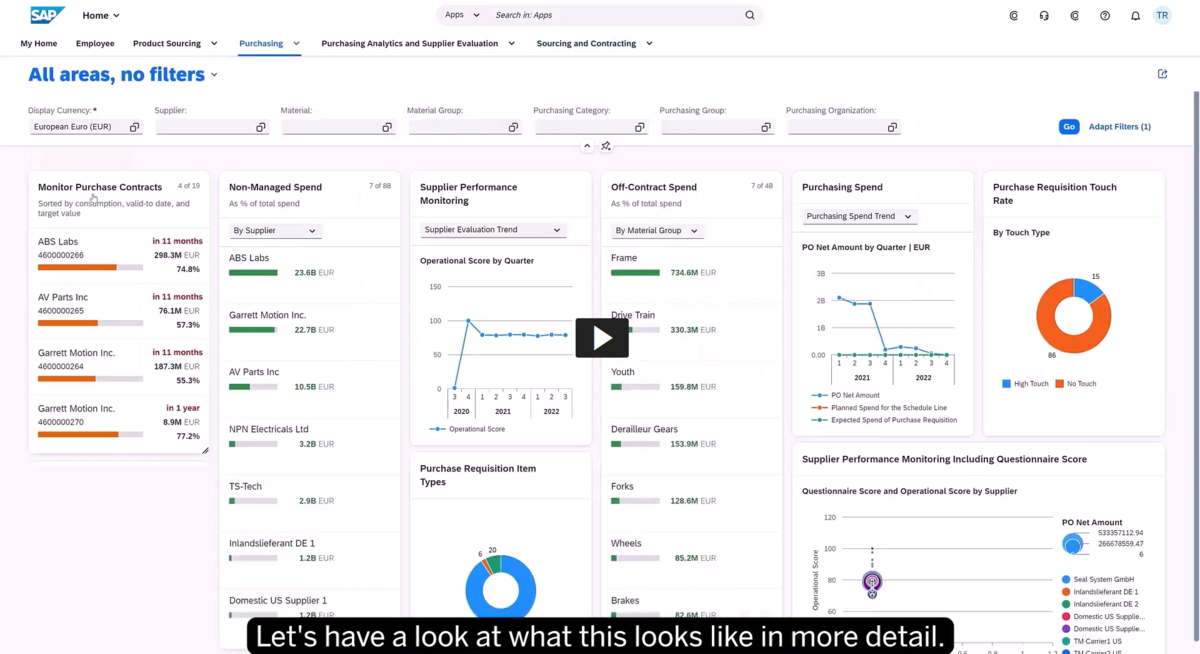1200x654 pixels.
Task: Click the Forks 128.6M EUR row
Action: (692, 493)
